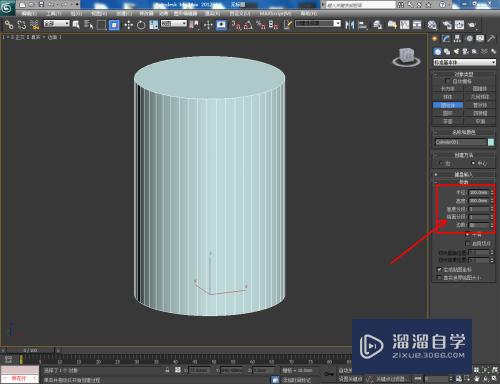Screen dimensions: 500x384
Task: Click the Bind to Space Warp tool
Action: [x=34, y=25]
